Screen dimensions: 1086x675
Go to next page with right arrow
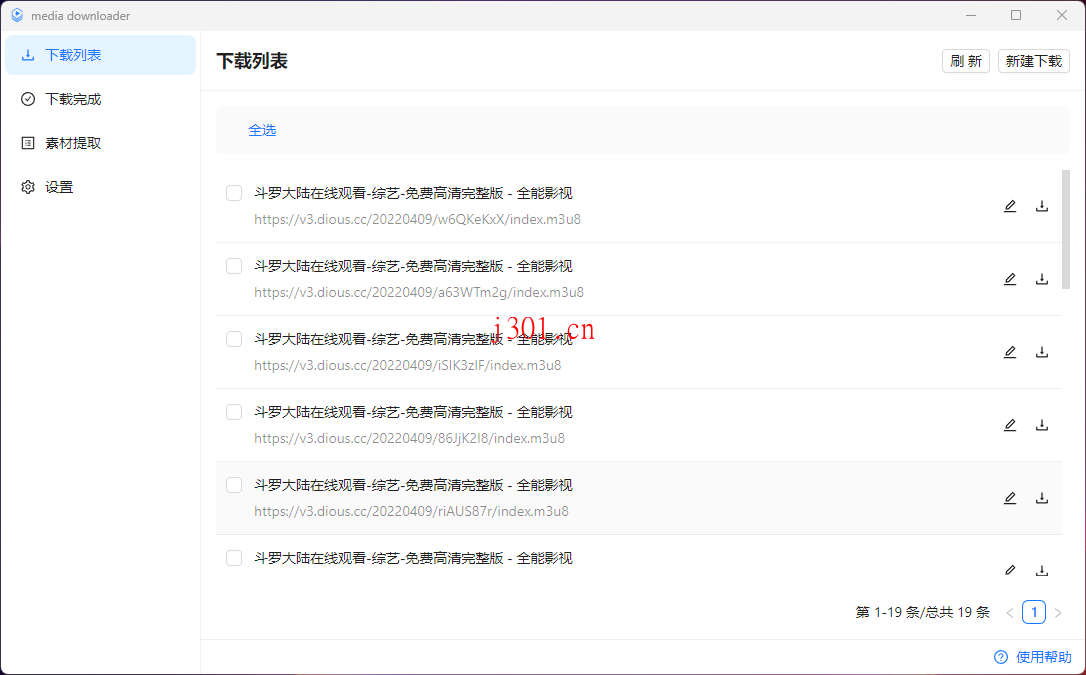1058,611
